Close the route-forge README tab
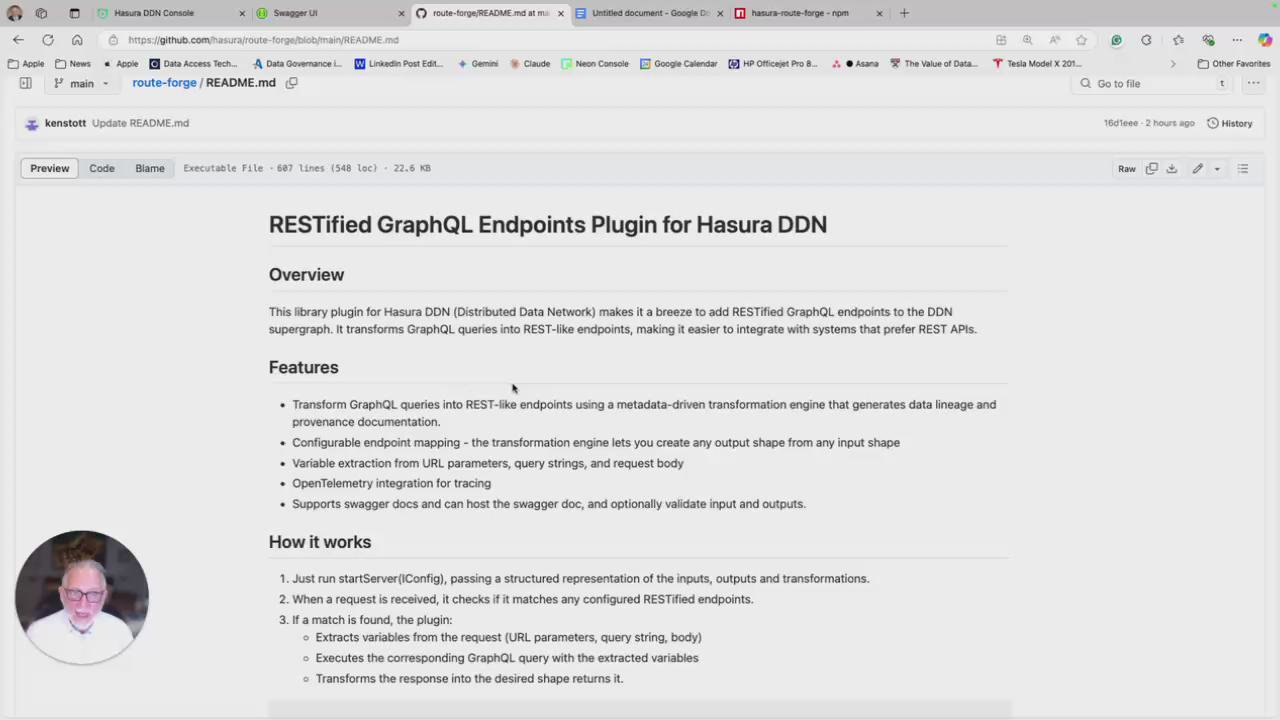Image resolution: width=1280 pixels, height=720 pixels. [x=560, y=13]
